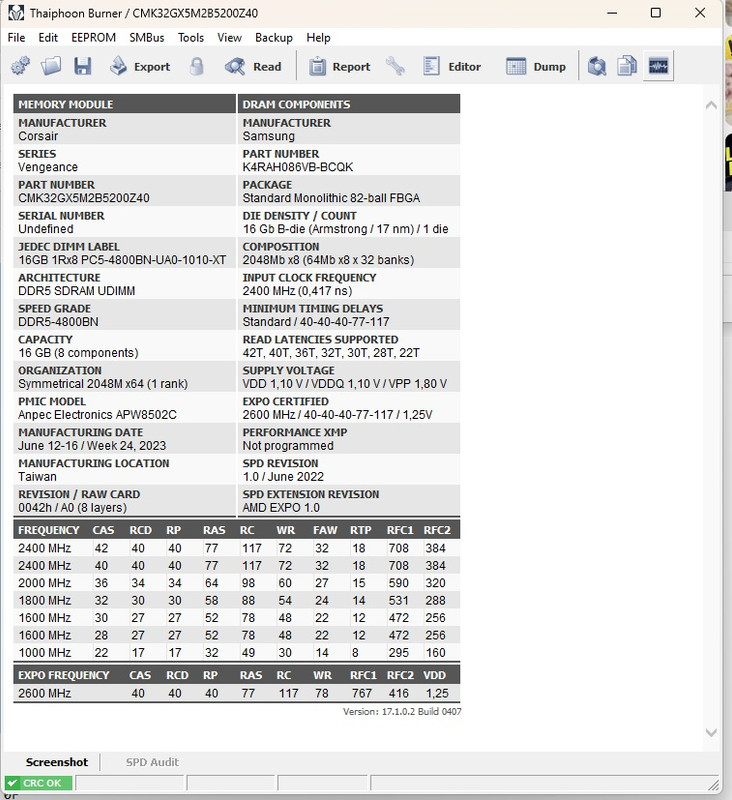Switch to the Screenshot tab
The image size is (732, 800).
coord(57,762)
